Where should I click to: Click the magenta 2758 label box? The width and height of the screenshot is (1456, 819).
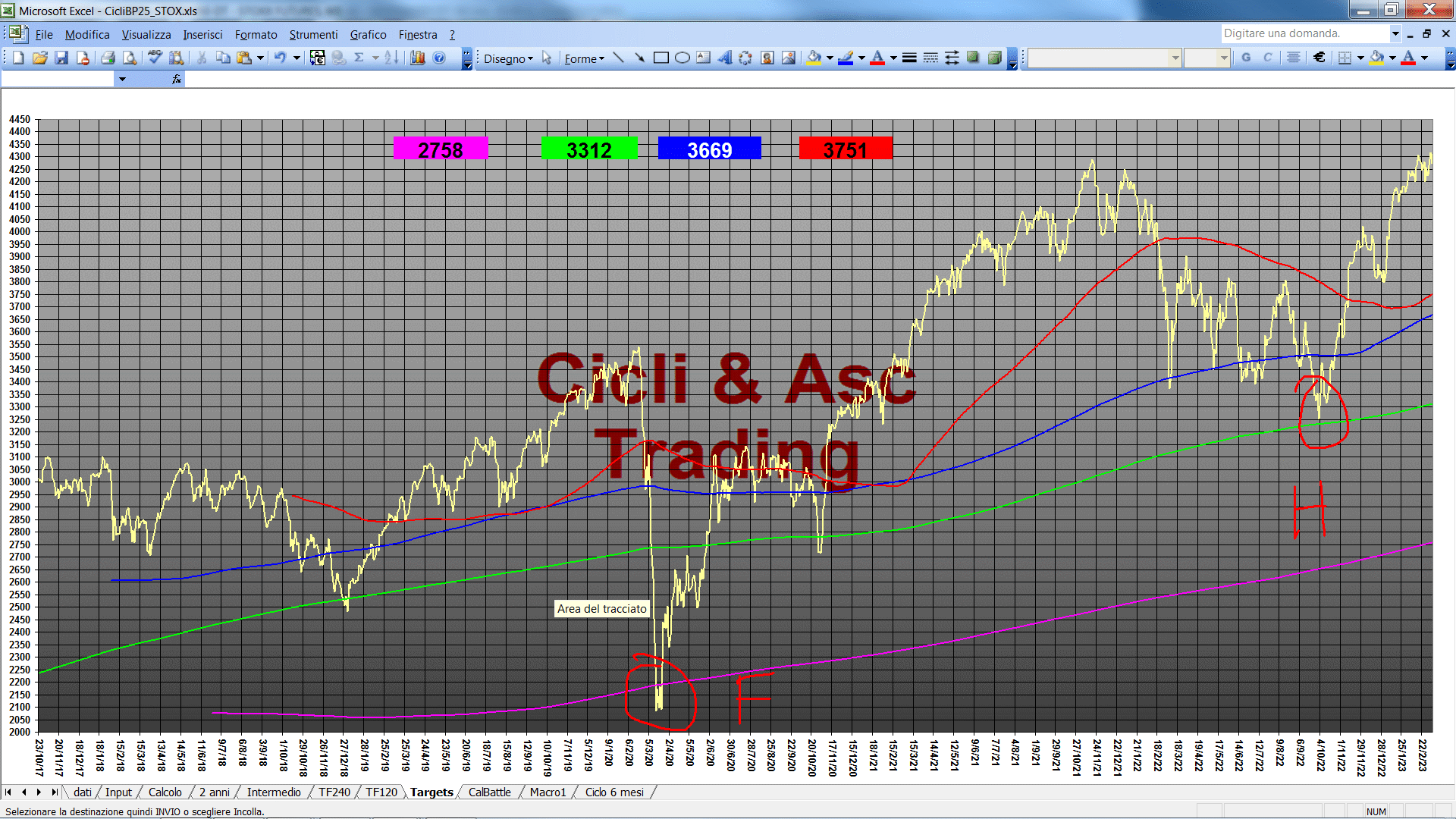441,149
